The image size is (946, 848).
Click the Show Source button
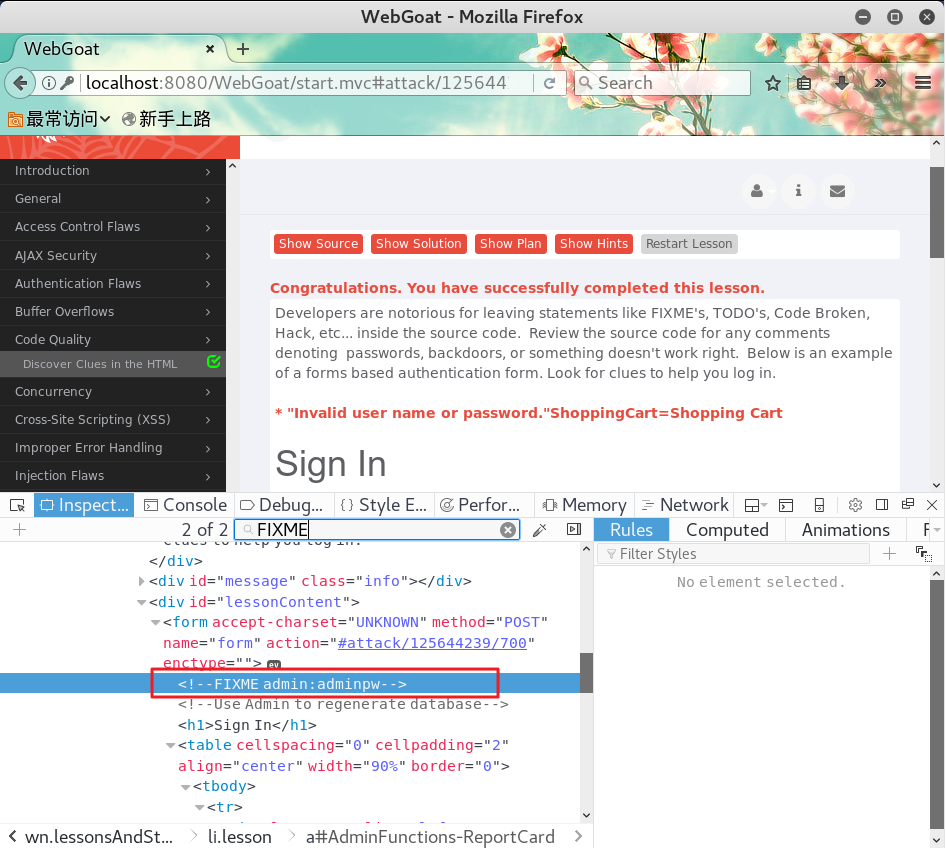pos(319,244)
